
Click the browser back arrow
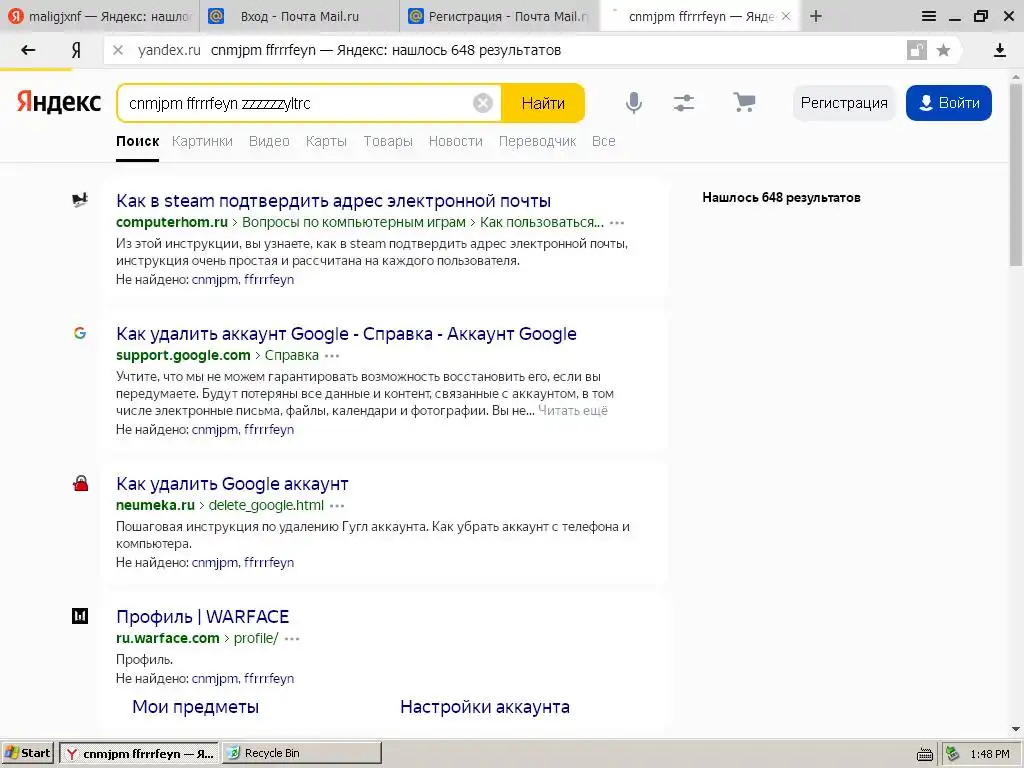27,50
